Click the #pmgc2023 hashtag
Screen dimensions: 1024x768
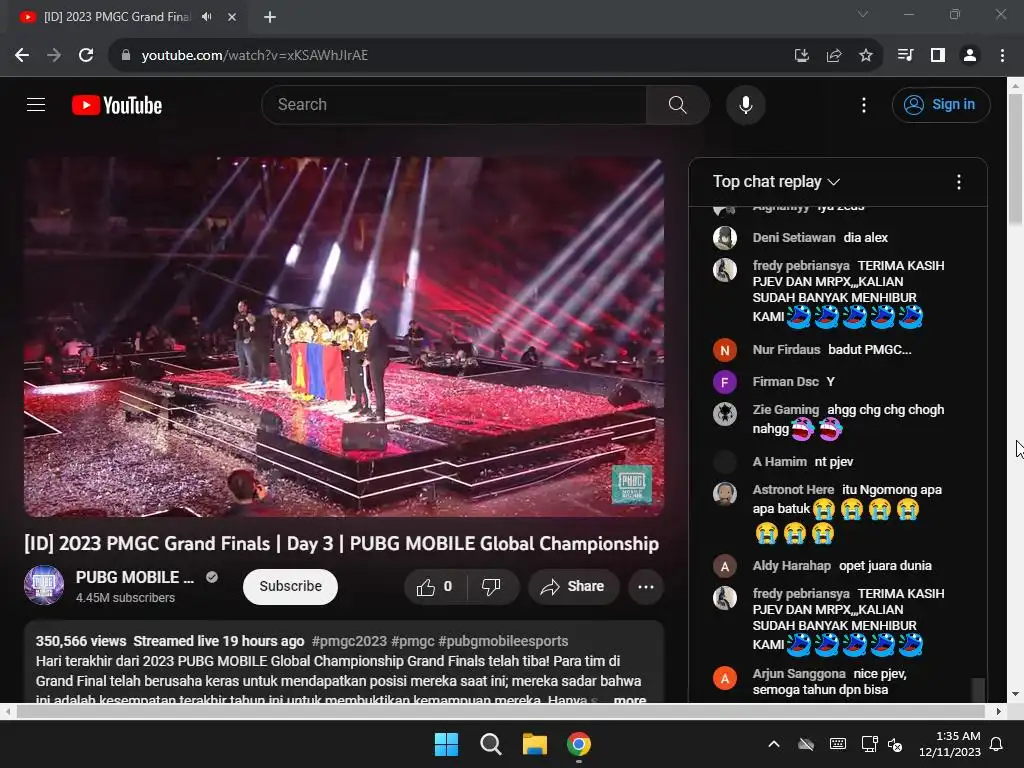click(349, 641)
